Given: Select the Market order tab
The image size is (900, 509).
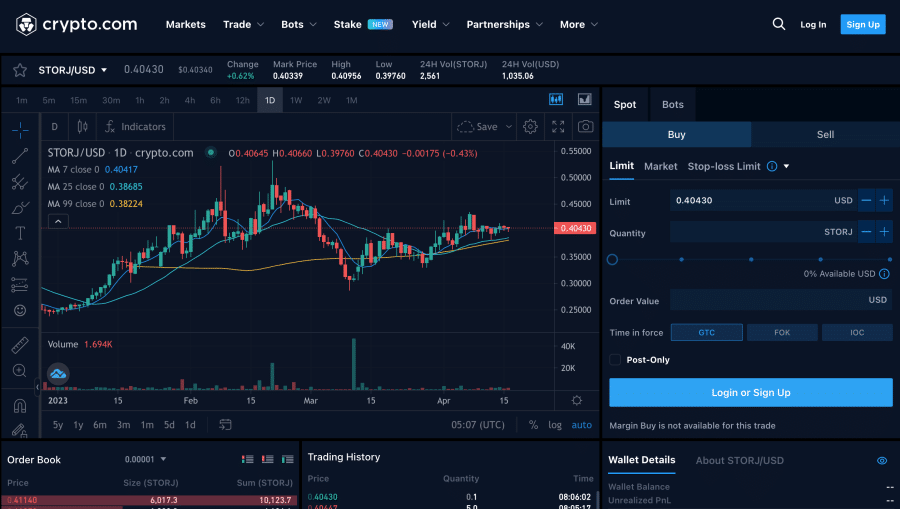Looking at the screenshot, I should point(661,166).
